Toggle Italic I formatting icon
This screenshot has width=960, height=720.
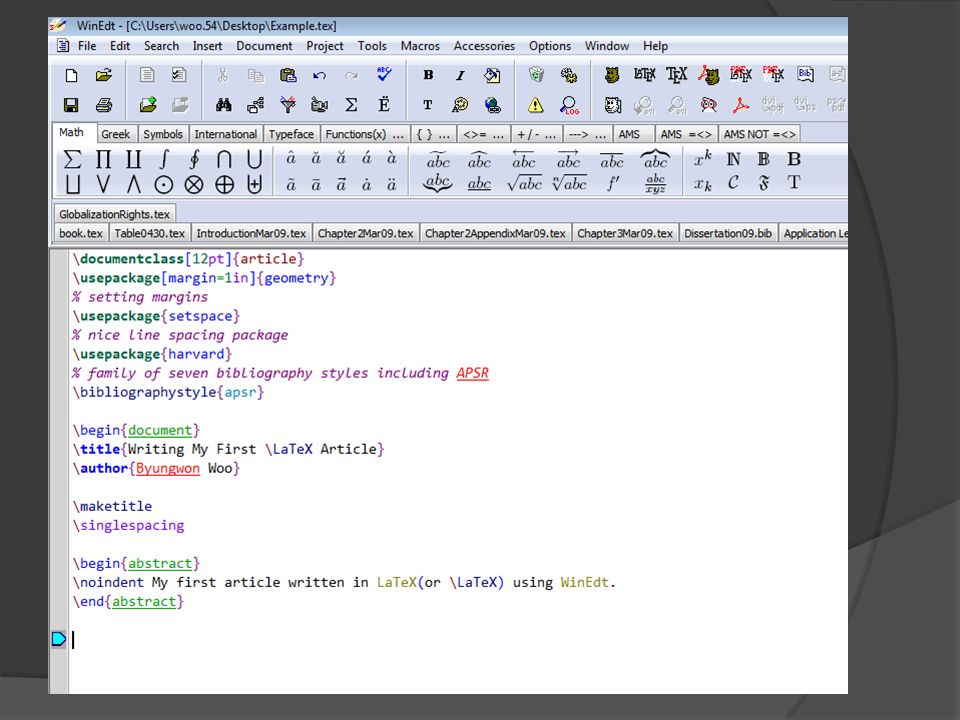click(460, 75)
